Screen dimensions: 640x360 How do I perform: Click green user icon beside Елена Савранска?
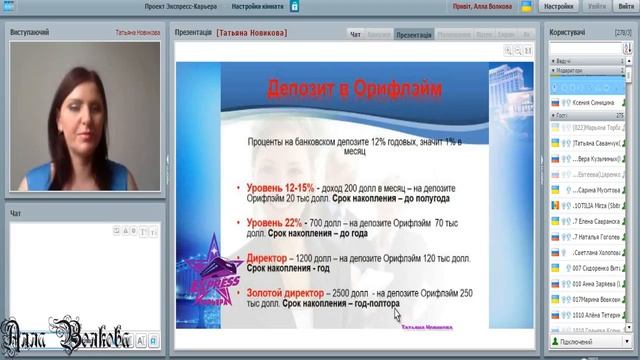pos(624,222)
